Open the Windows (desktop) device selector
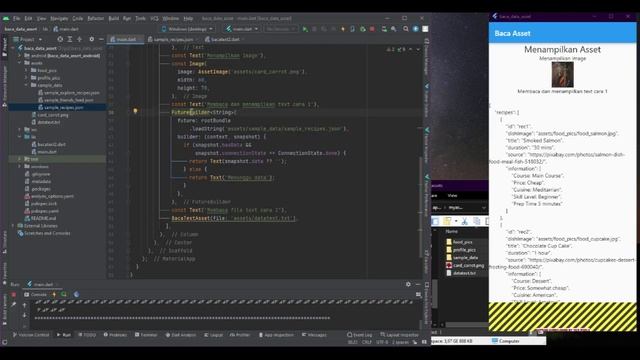The height and width of the screenshot is (360, 640). 187,29
